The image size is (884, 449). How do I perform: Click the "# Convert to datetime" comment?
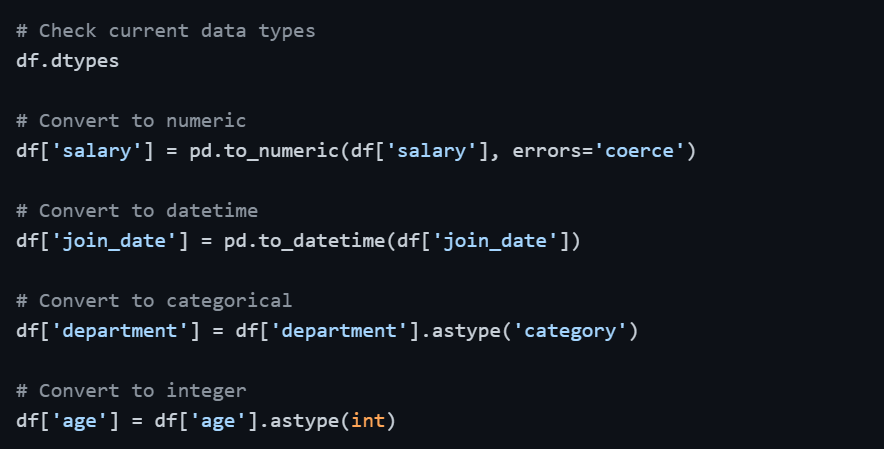coord(136,211)
